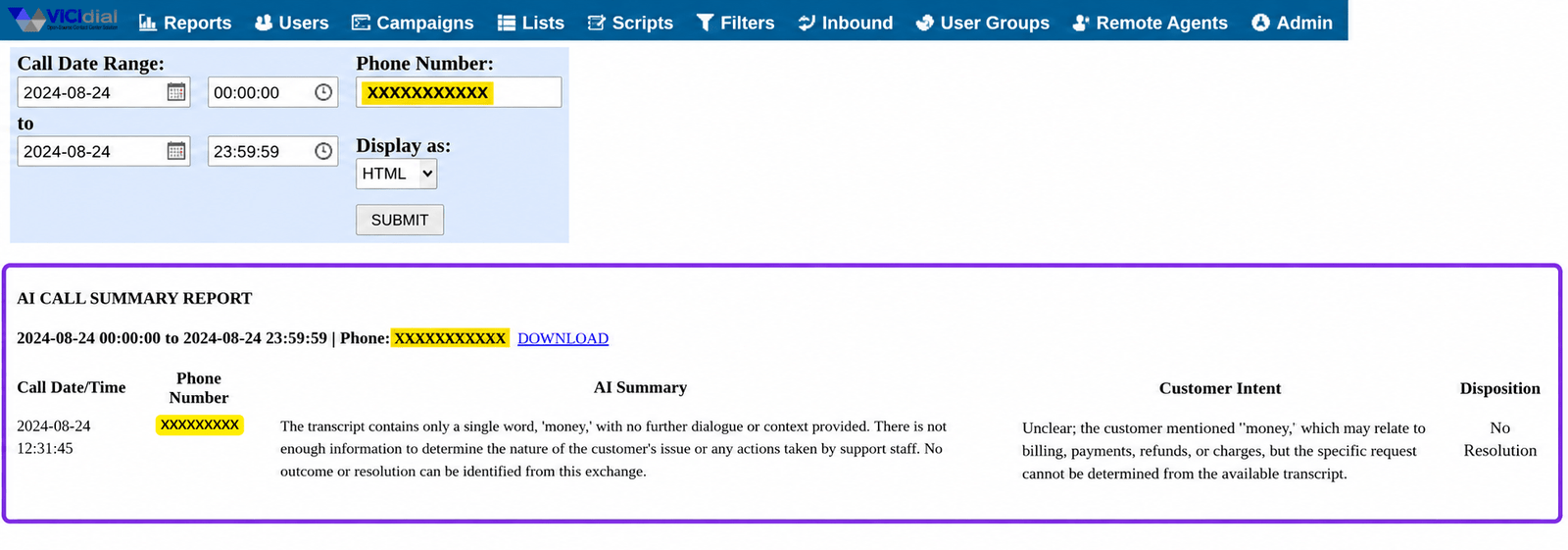Click the Disposition column header

click(1500, 388)
